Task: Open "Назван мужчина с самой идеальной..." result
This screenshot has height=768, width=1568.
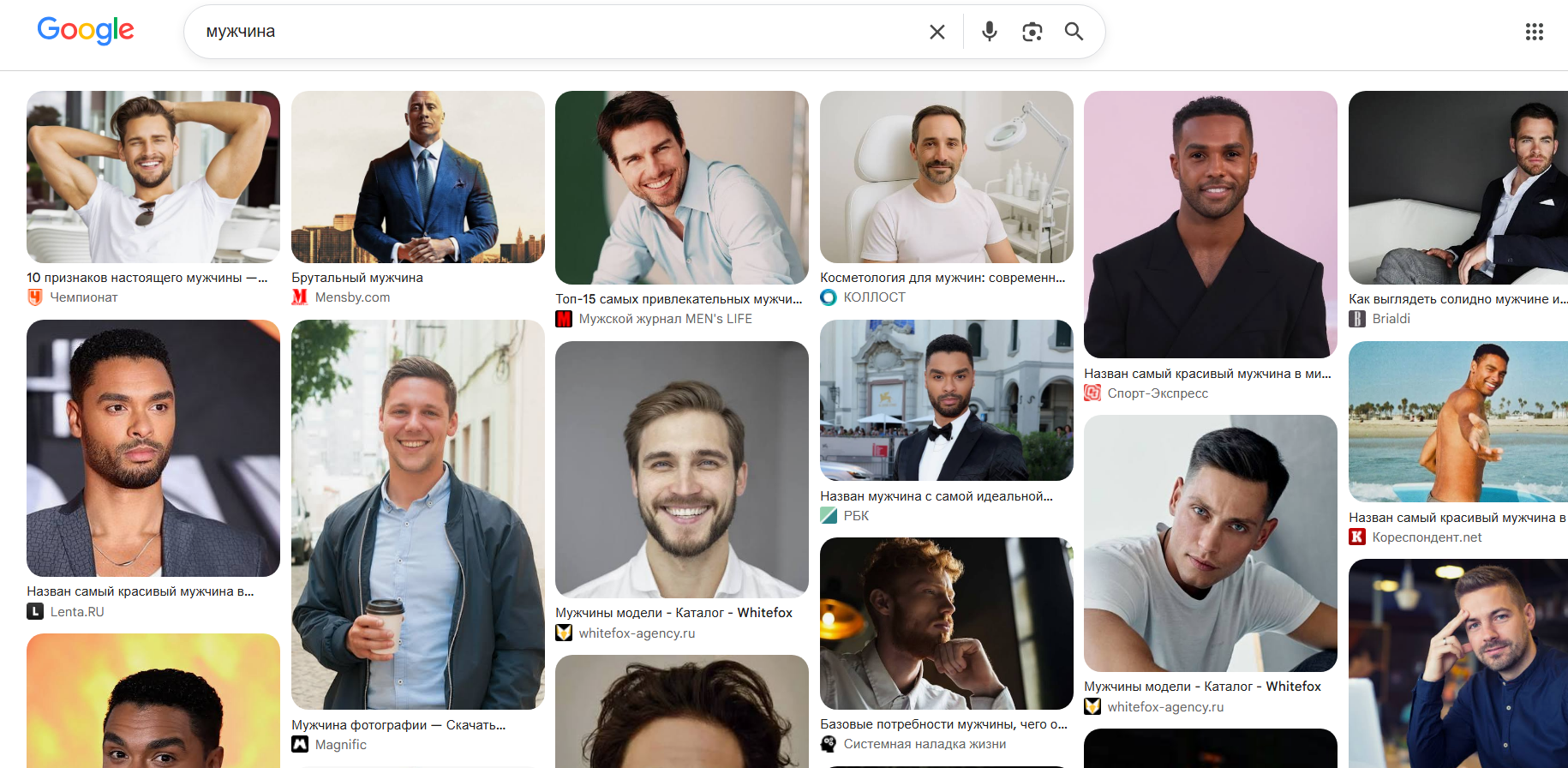Action: point(937,496)
